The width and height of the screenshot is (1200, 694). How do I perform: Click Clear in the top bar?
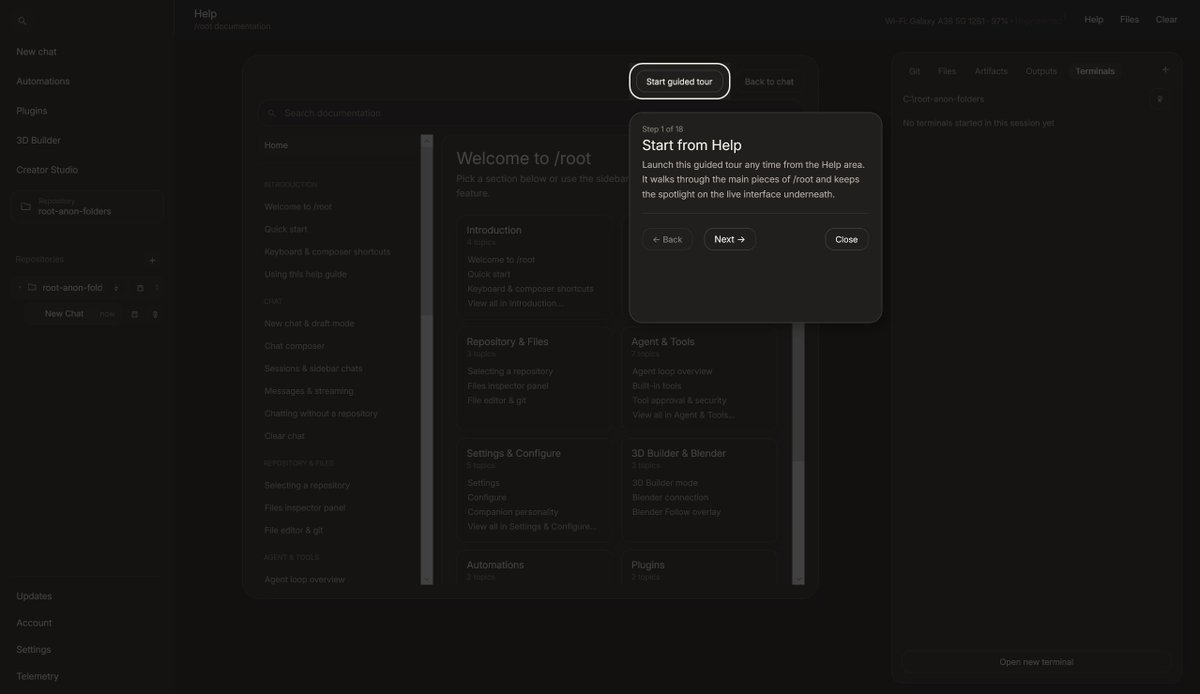(x=1166, y=19)
